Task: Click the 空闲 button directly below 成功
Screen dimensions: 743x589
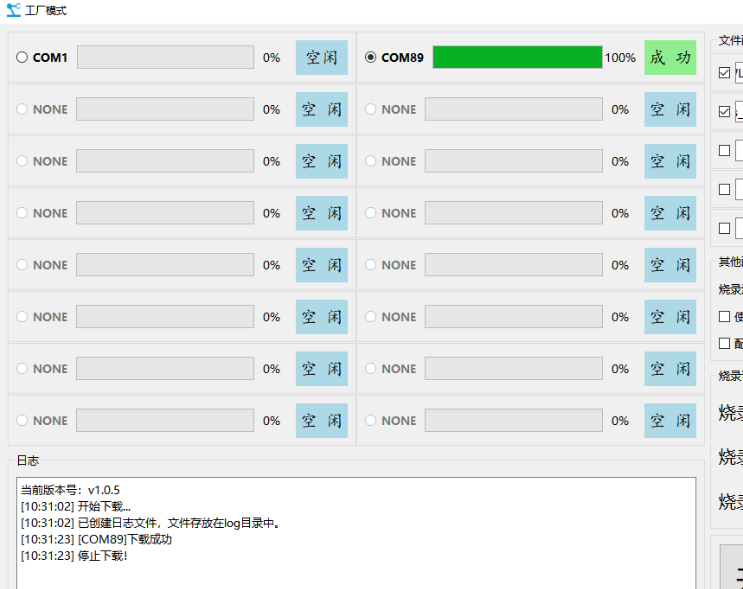Action: point(670,110)
